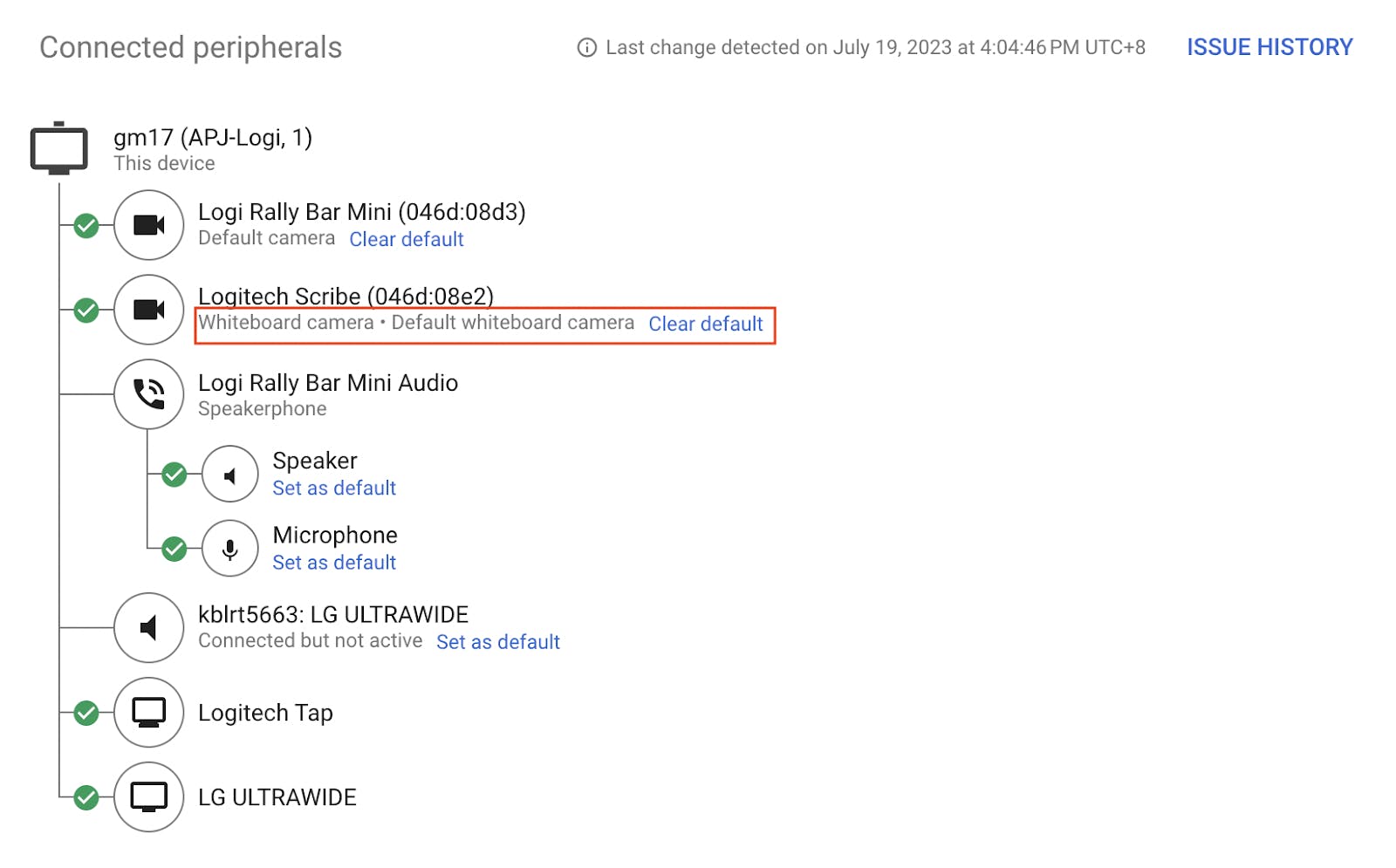Clear default for Logitech Scribe whiteboard camera
Screen dimensions: 1396x868
pos(706,324)
